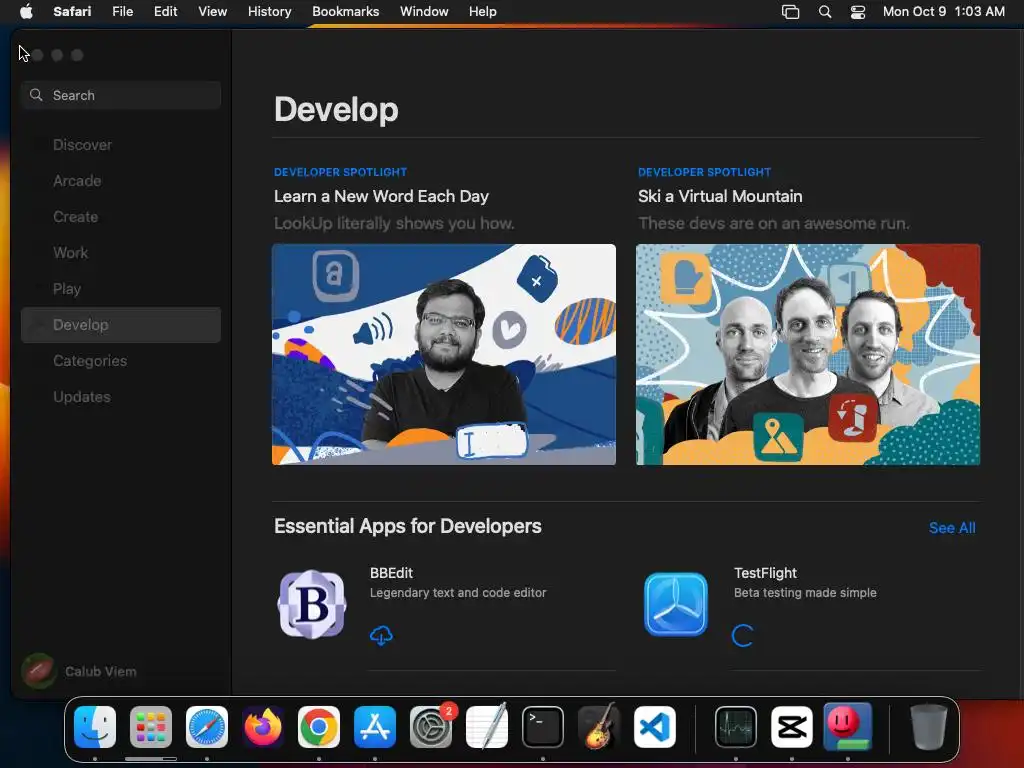Open the Apple menu
This screenshot has width=1024, height=768.
click(x=26, y=11)
